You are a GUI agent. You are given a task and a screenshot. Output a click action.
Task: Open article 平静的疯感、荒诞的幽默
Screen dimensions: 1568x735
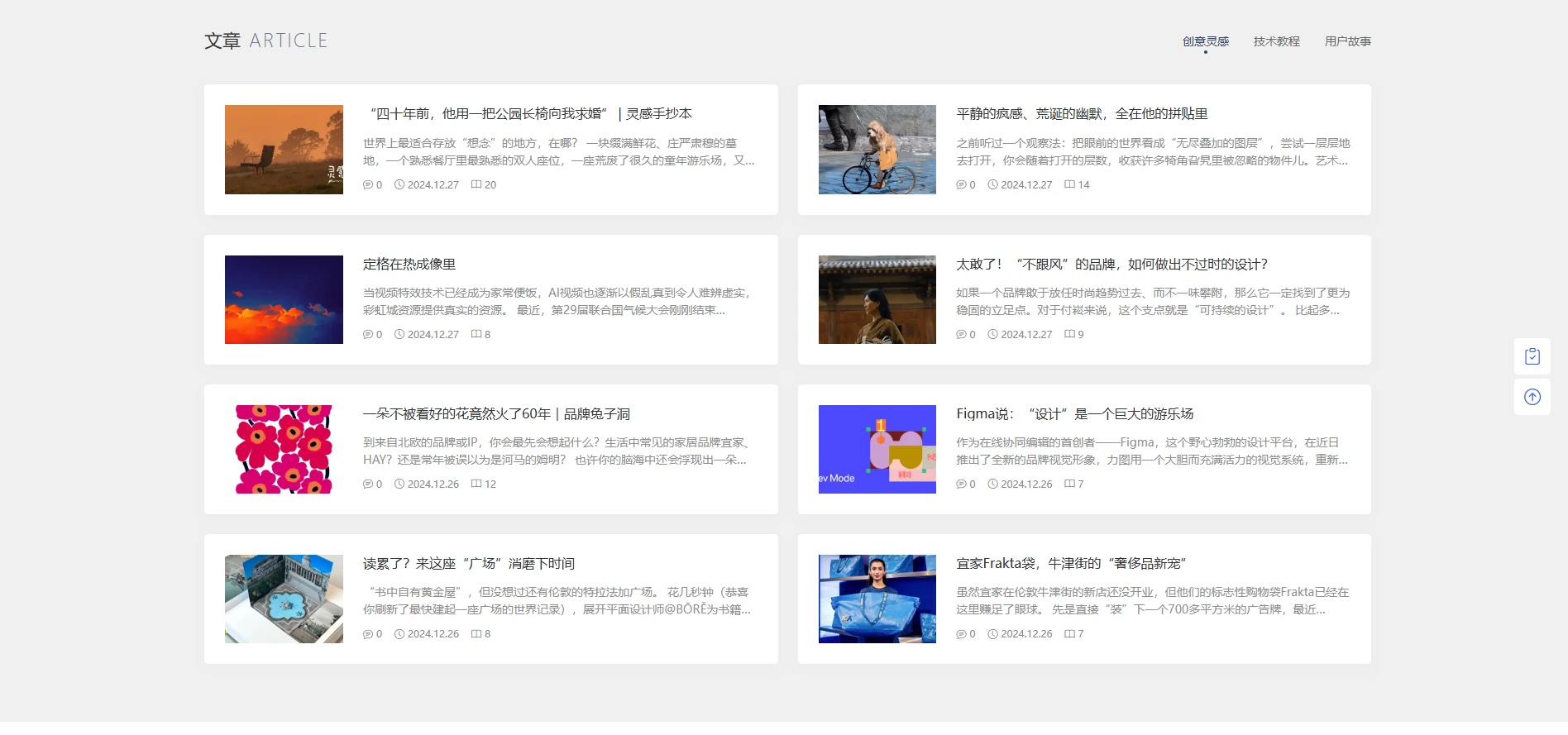tap(1082, 114)
